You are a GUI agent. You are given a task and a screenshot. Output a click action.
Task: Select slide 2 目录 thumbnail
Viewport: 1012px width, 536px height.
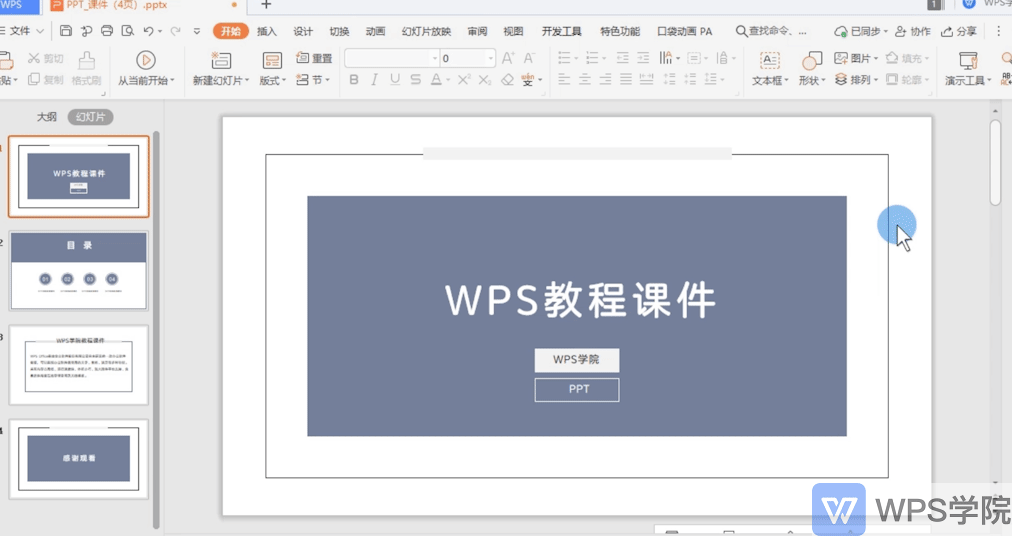[79, 271]
